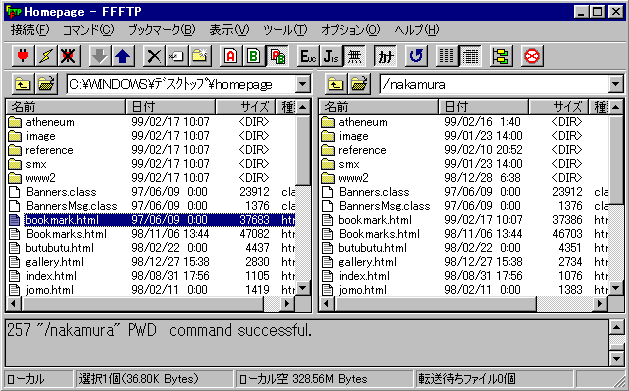Open the ブックマーク(B) menu
This screenshot has height=391, width=629.
162,30
